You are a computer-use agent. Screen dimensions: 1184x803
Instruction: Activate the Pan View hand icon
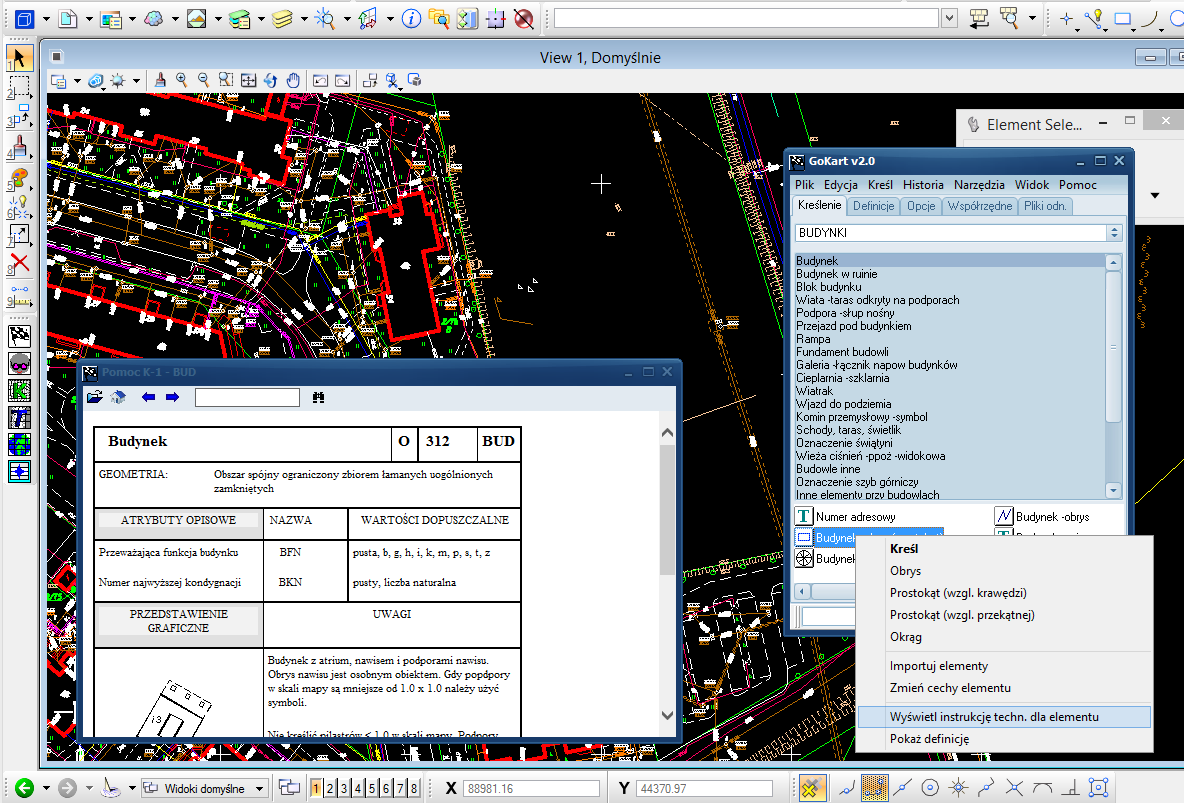pyautogui.click(x=293, y=80)
